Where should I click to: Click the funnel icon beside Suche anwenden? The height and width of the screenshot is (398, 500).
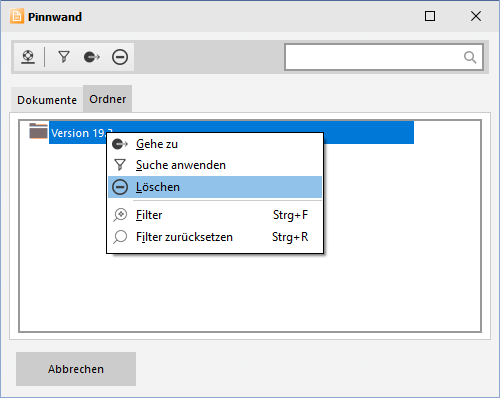(x=120, y=165)
